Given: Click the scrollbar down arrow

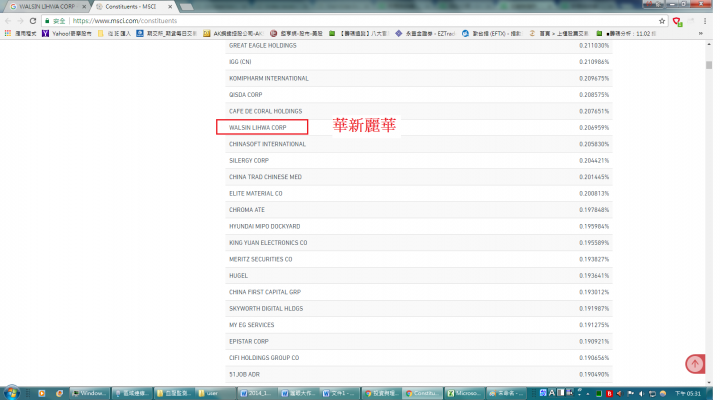Looking at the screenshot, I should [x=709, y=382].
